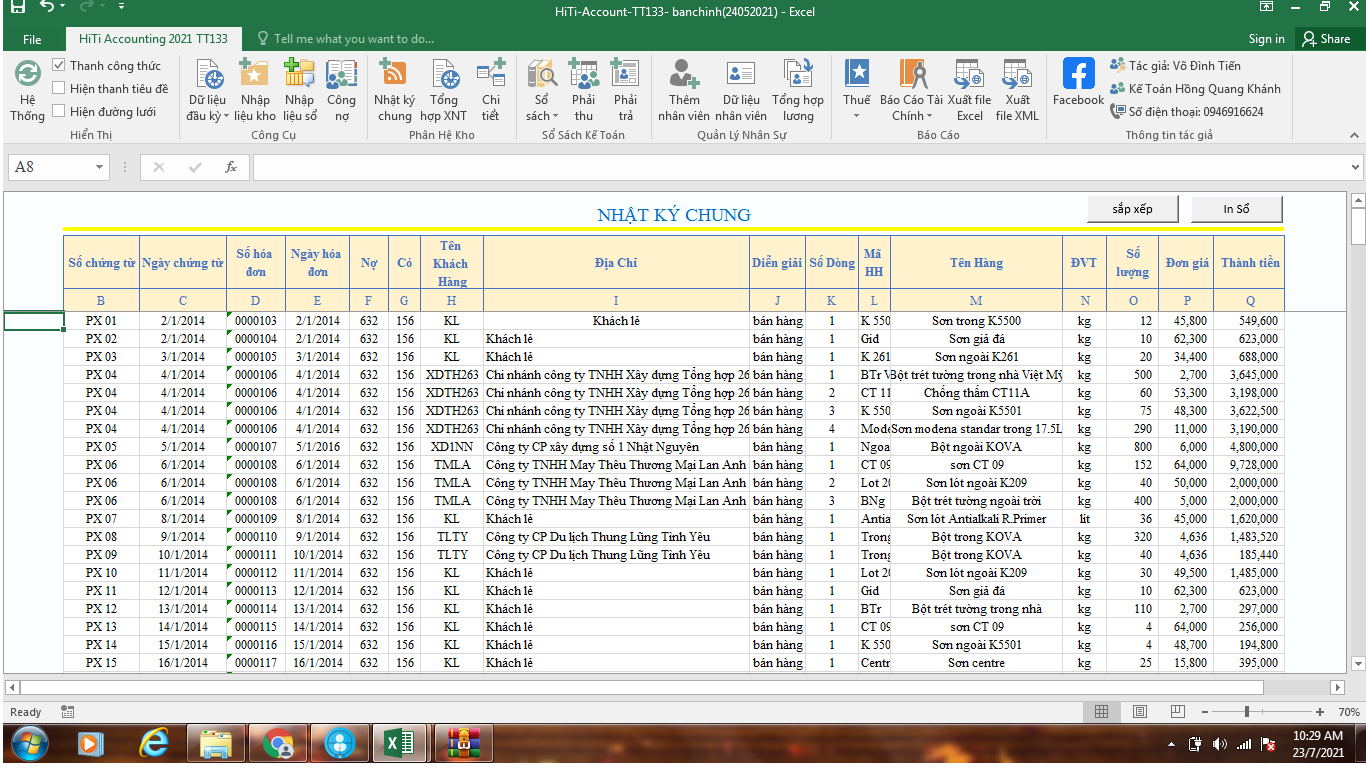Open Nhập liệu kho tool
This screenshot has height=768, width=1366.
tap(255, 75)
